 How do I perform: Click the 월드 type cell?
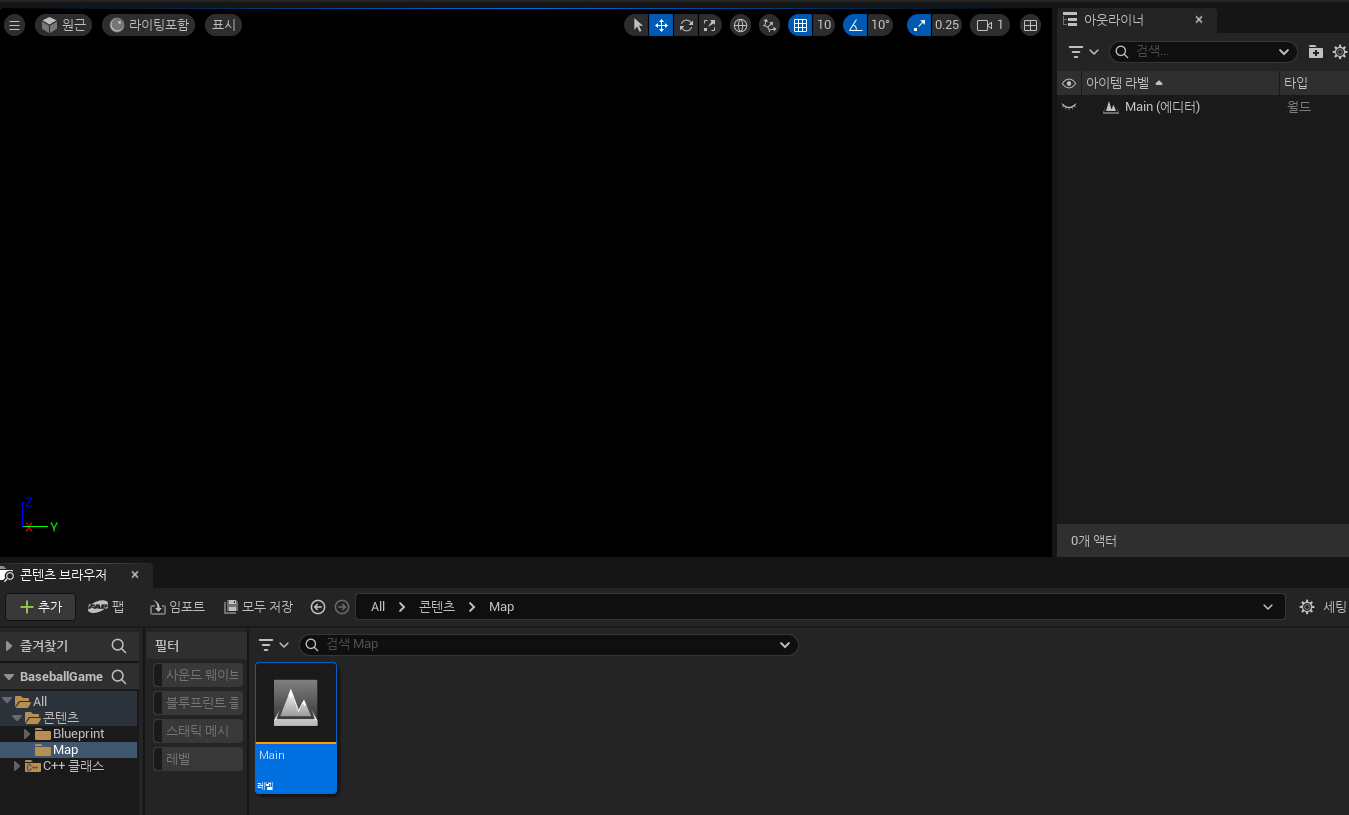click(x=1299, y=107)
